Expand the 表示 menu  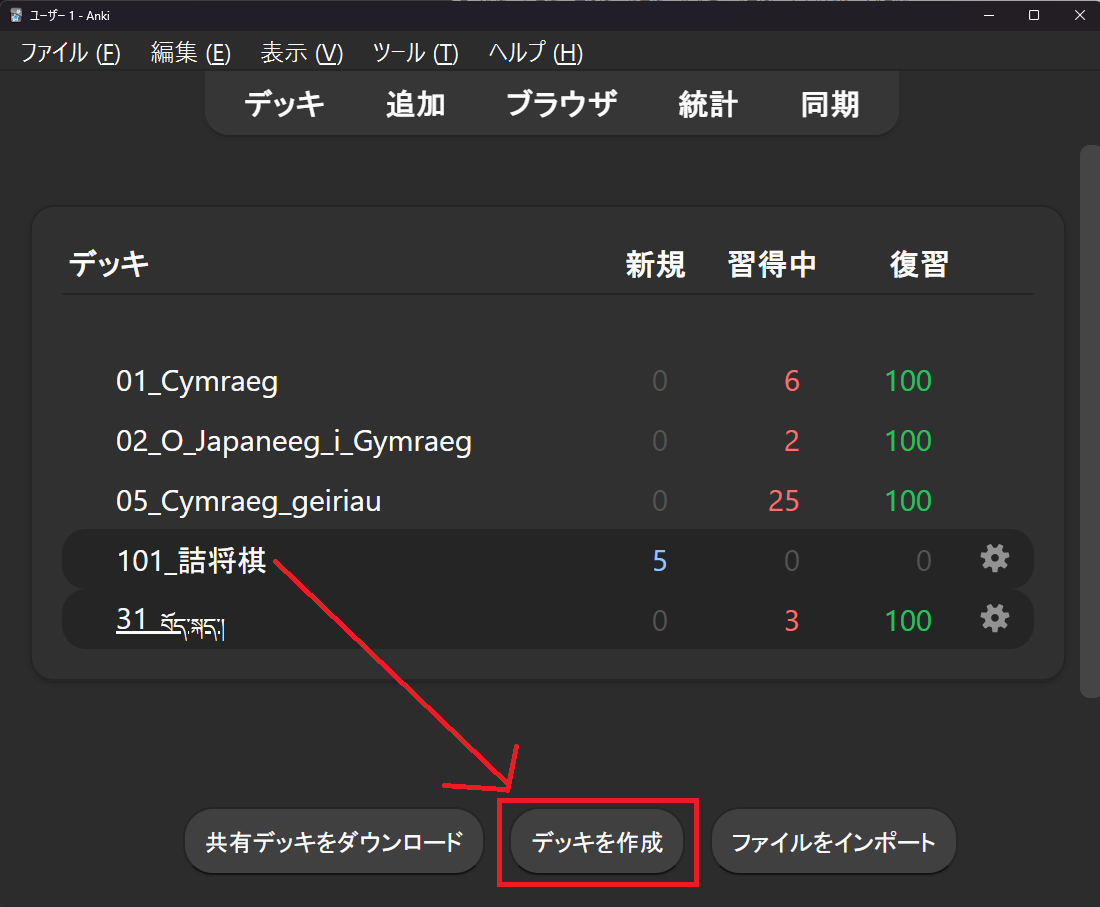[x=301, y=53]
